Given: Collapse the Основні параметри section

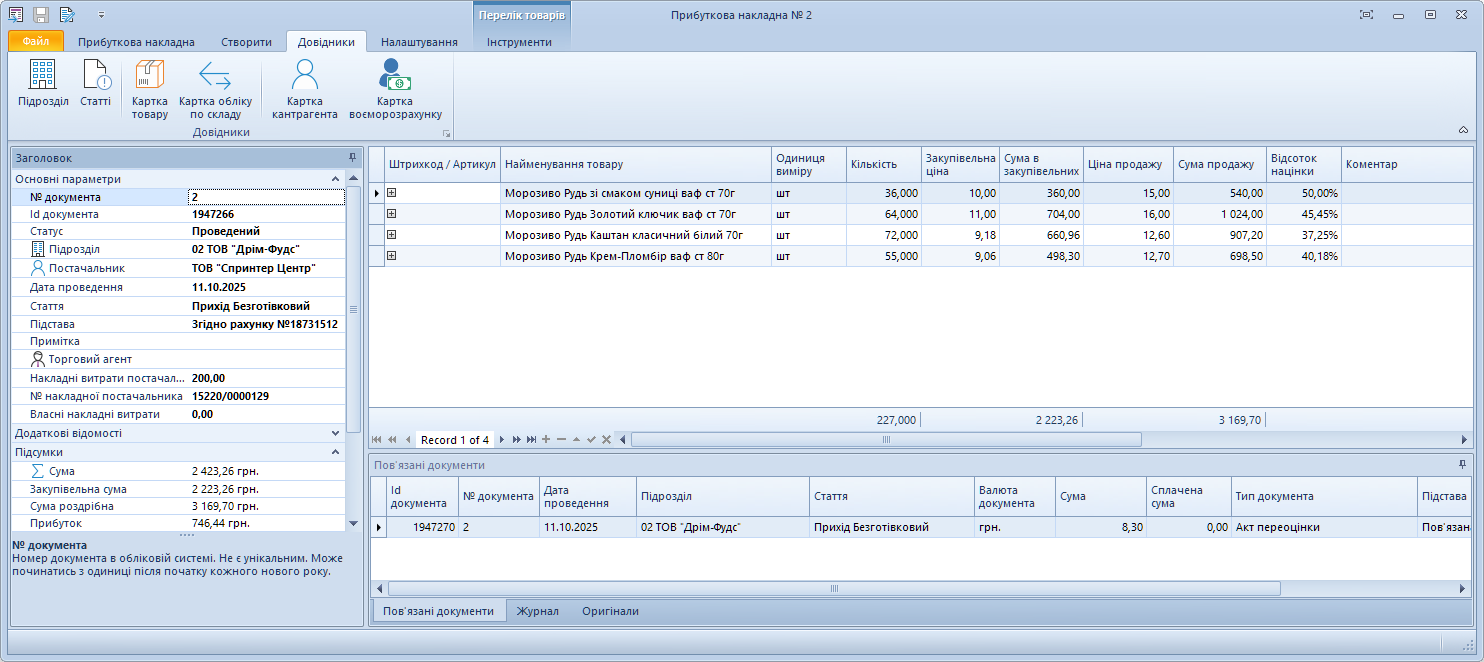Looking at the screenshot, I should 336,179.
